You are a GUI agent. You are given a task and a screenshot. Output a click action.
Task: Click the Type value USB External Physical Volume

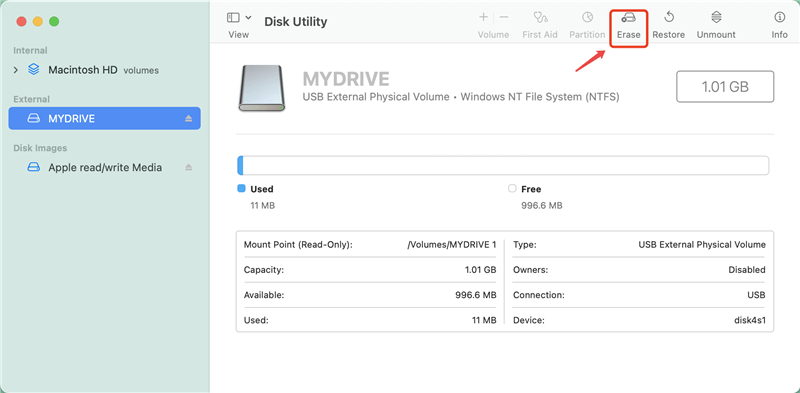[702, 244]
